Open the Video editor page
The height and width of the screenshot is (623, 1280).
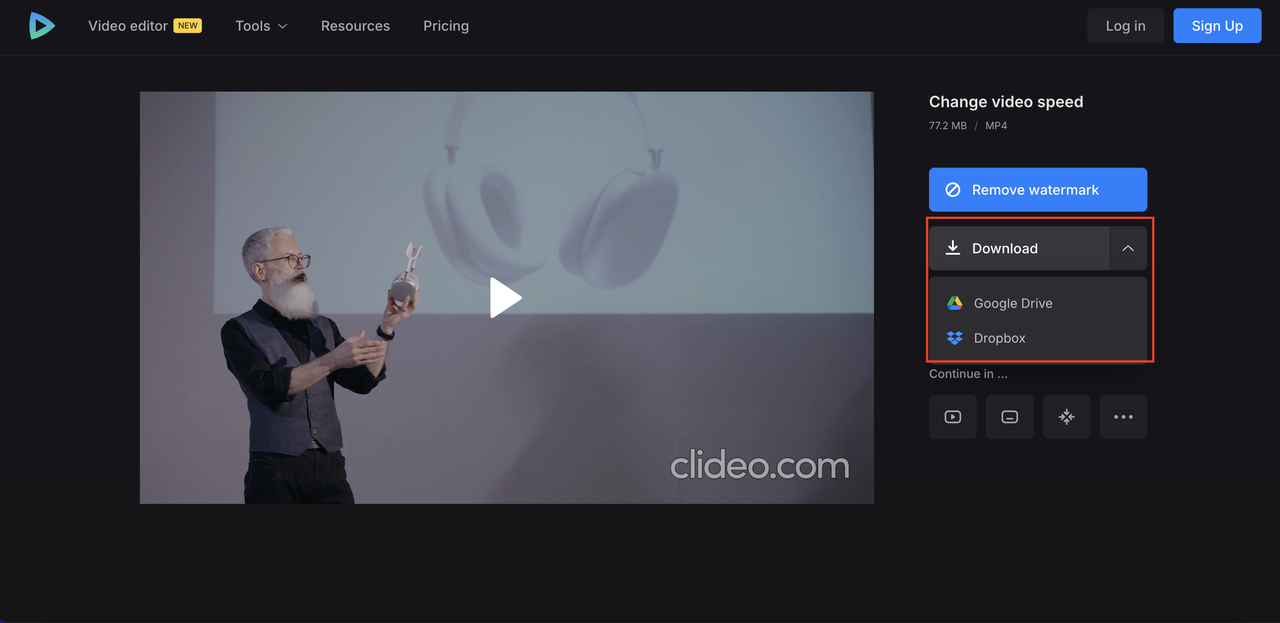click(x=128, y=26)
